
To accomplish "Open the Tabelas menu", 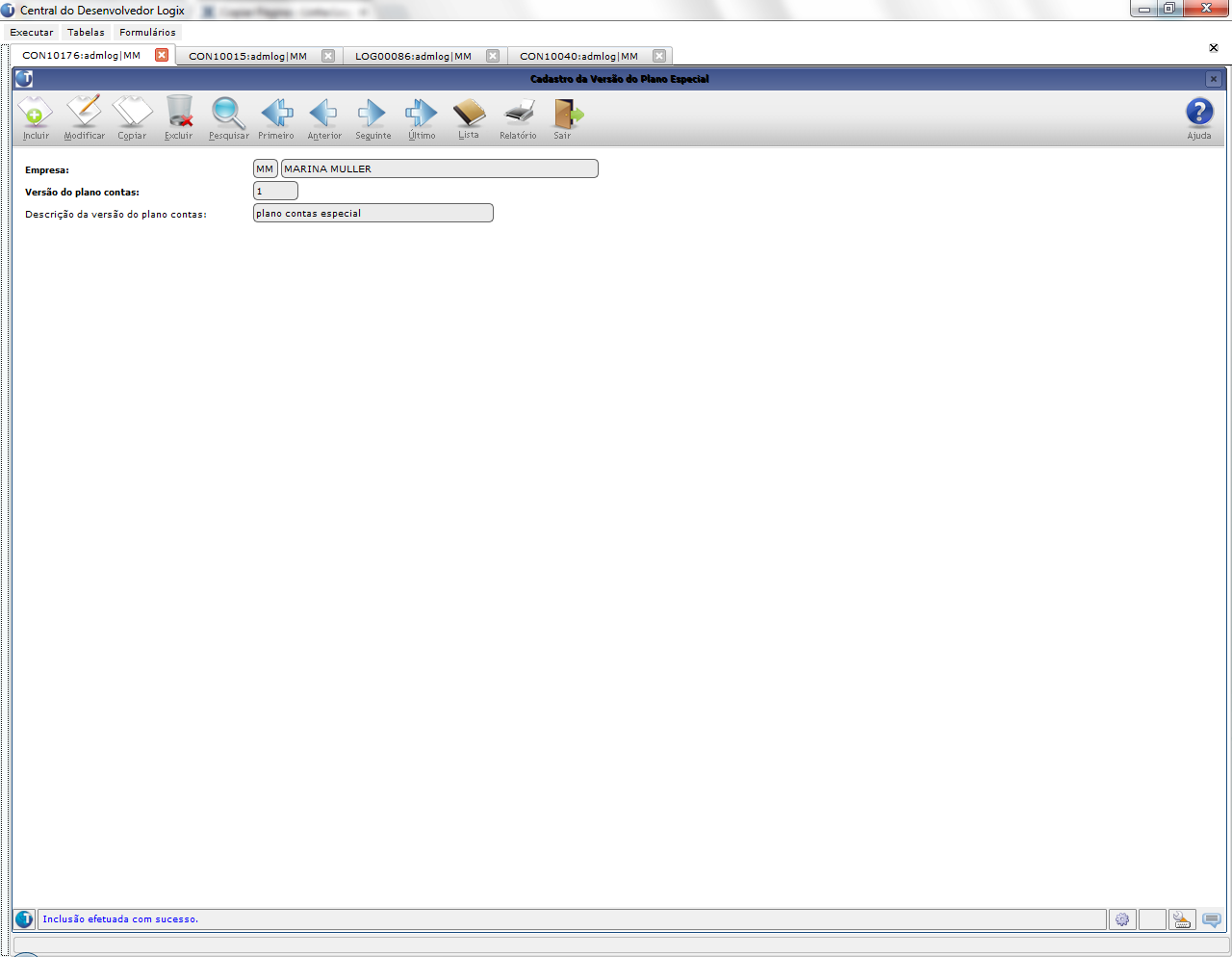I will 86,32.
